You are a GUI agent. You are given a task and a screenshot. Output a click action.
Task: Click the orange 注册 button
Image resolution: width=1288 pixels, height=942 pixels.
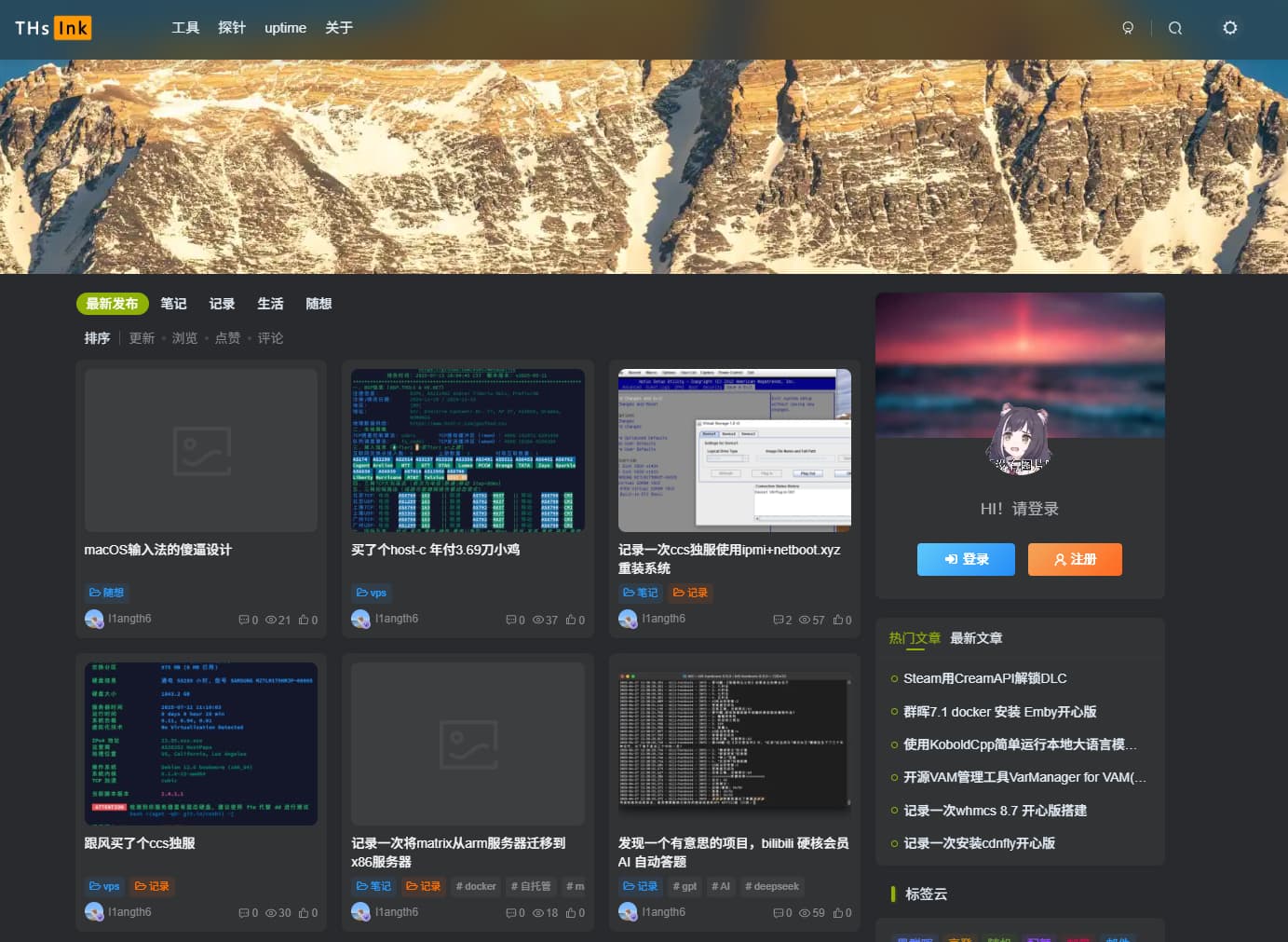1075,559
